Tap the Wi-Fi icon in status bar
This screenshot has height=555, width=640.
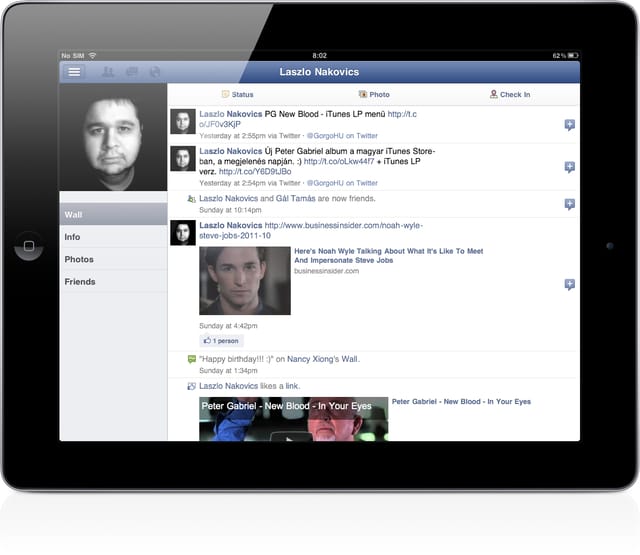pyautogui.click(x=93, y=56)
